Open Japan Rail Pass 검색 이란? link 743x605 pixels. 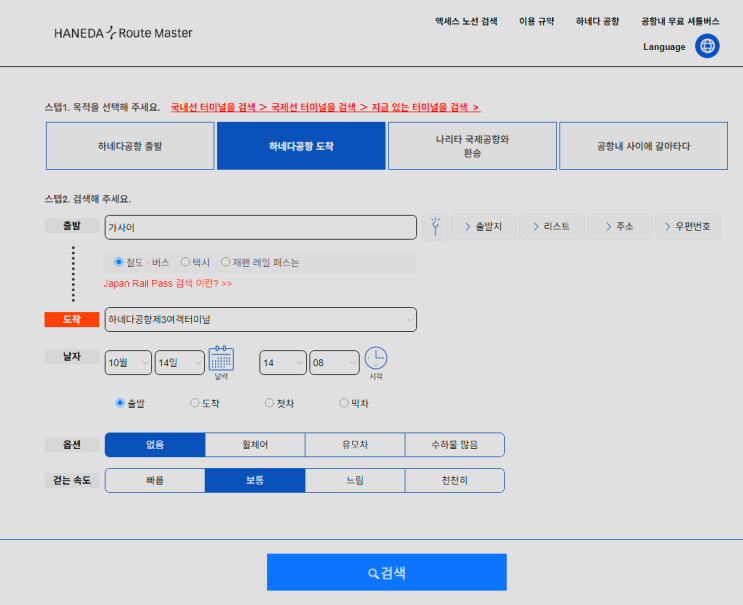point(168,283)
